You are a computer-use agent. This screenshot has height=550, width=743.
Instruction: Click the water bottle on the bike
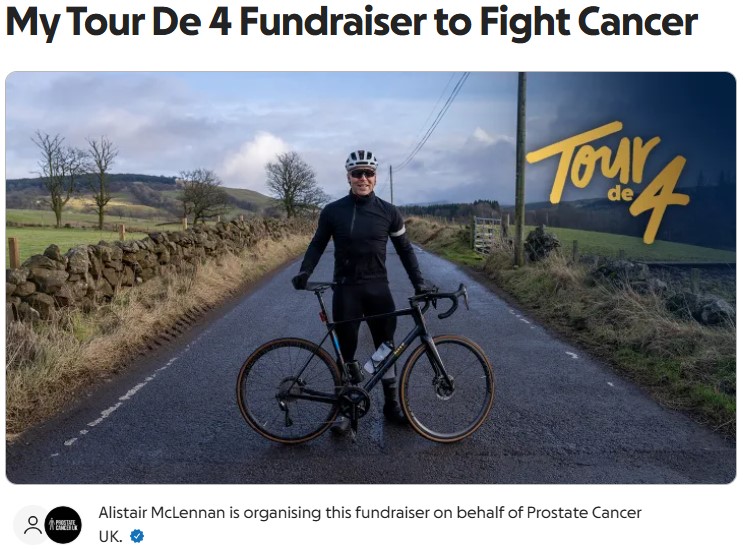point(378,357)
